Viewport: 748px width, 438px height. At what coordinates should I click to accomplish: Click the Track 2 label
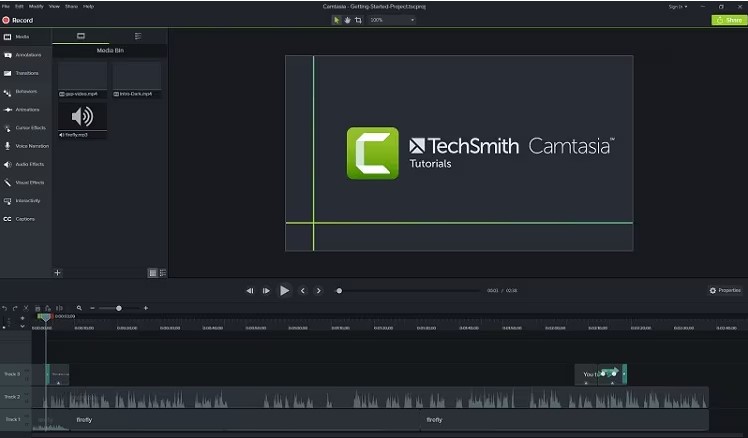(x=12, y=397)
